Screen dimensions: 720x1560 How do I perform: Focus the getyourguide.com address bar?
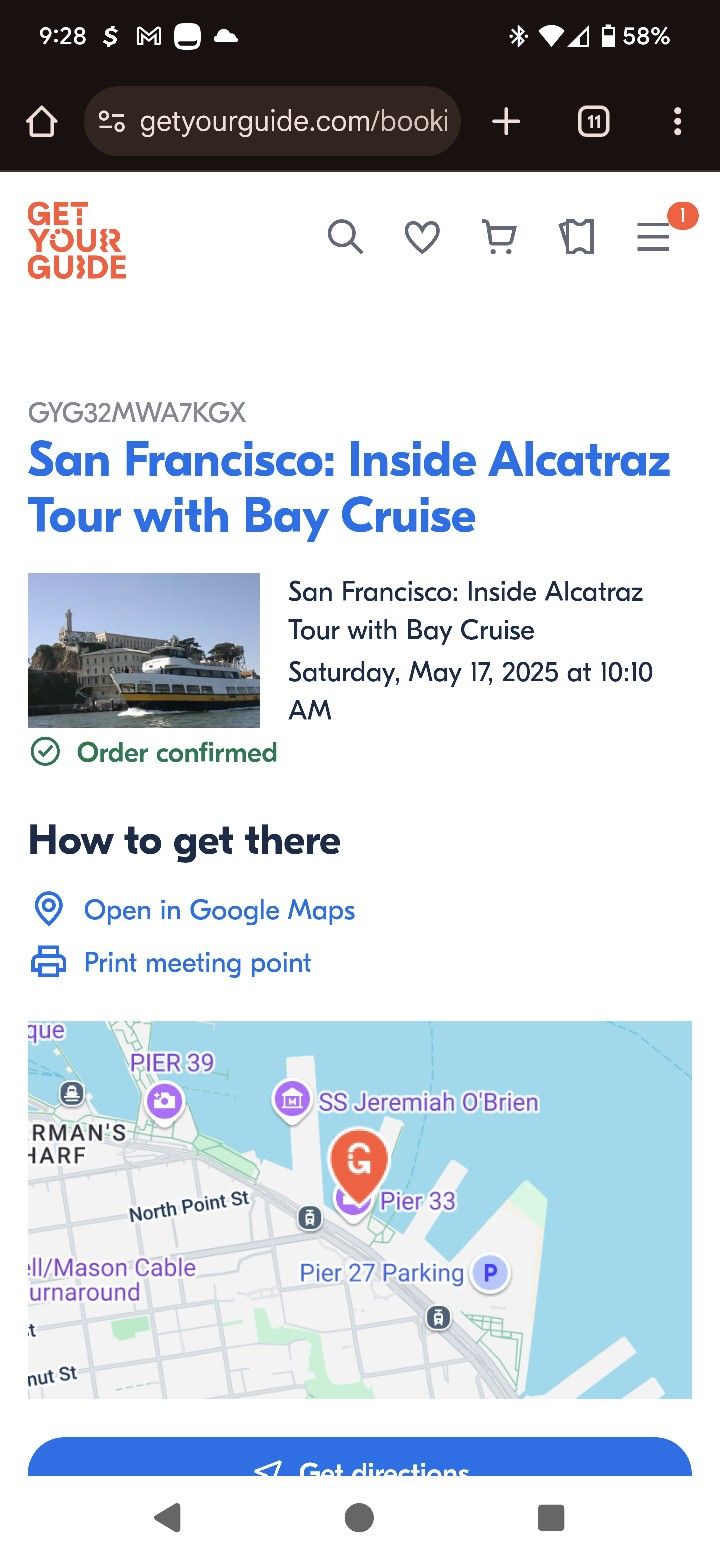pyautogui.click(x=293, y=122)
